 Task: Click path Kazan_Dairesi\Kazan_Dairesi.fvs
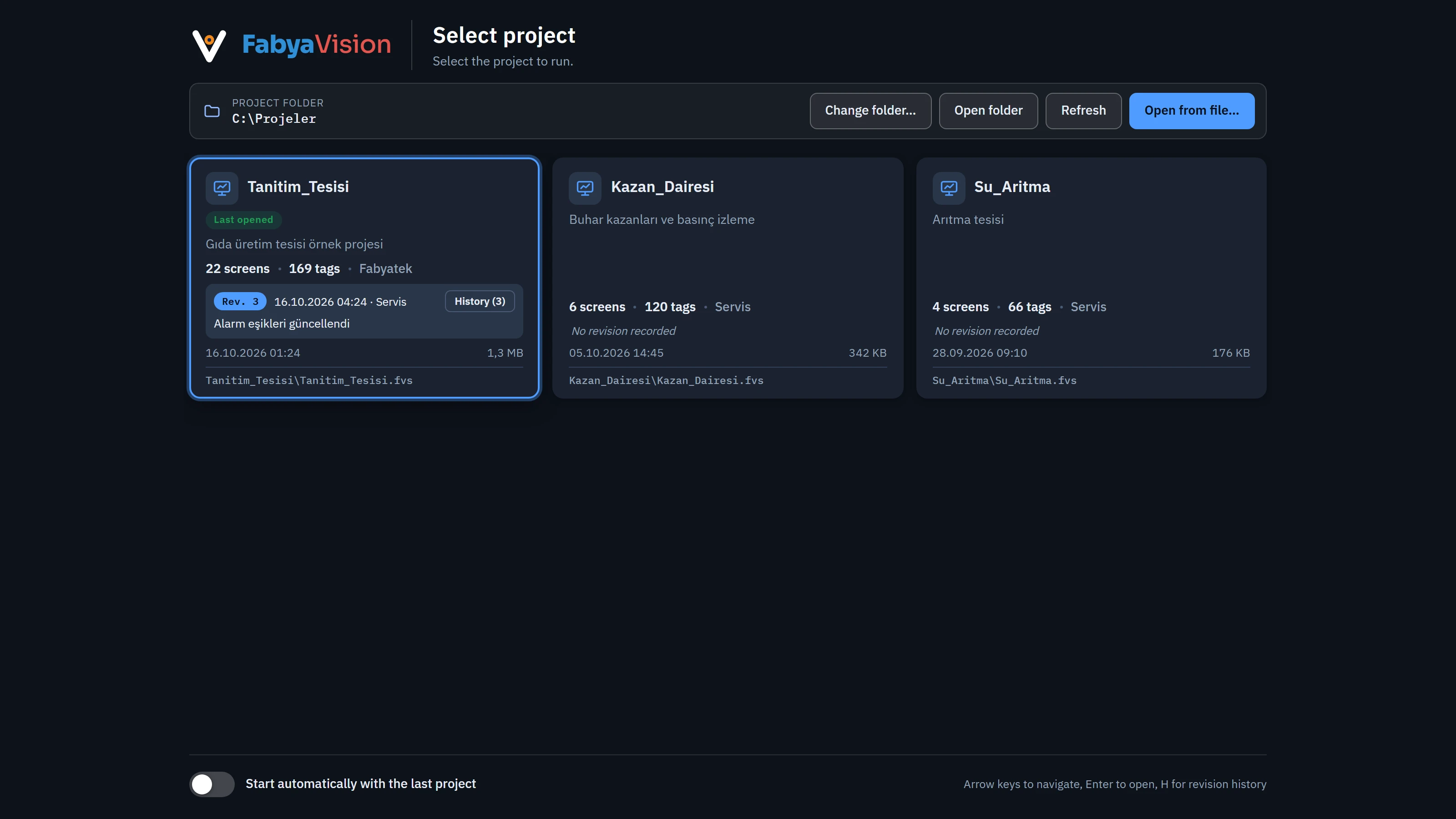(667, 380)
